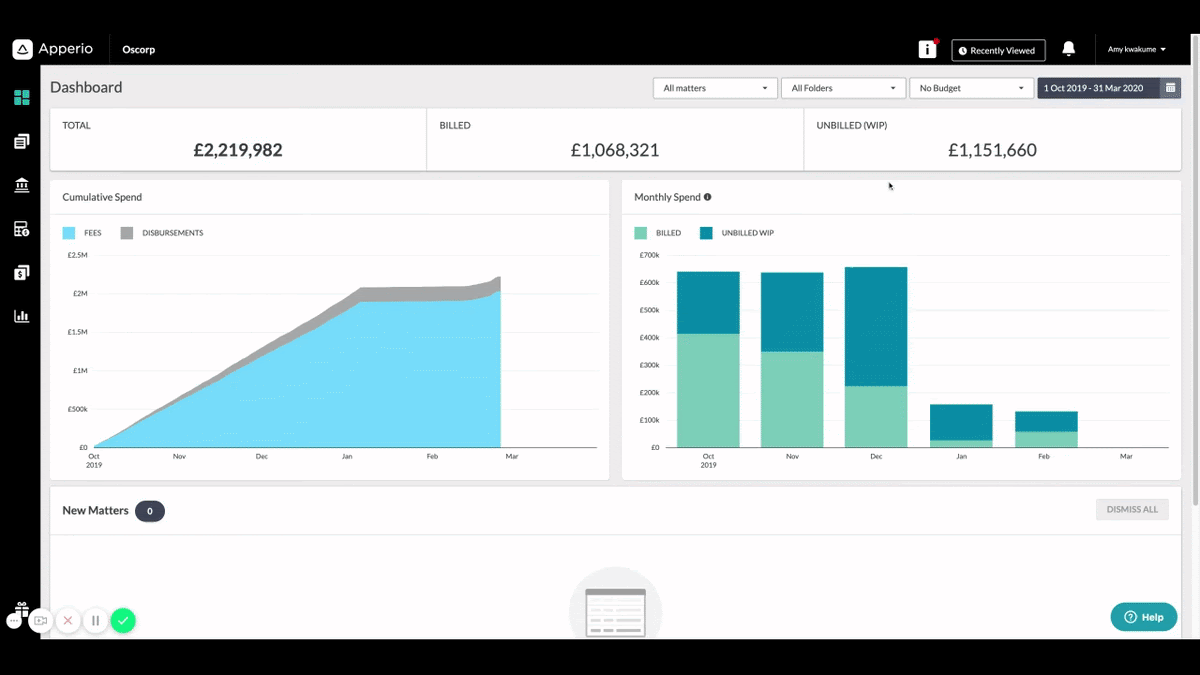Expand the All matters dropdown

click(715, 88)
